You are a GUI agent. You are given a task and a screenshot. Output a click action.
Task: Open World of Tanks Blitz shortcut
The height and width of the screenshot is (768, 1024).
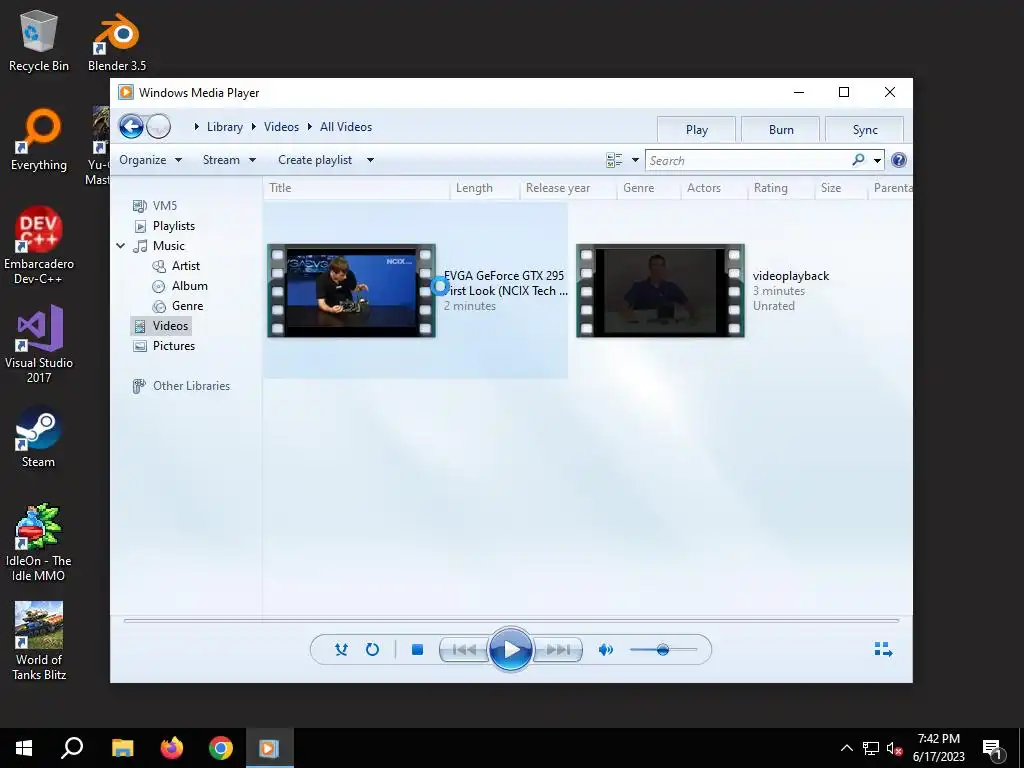pos(39,641)
